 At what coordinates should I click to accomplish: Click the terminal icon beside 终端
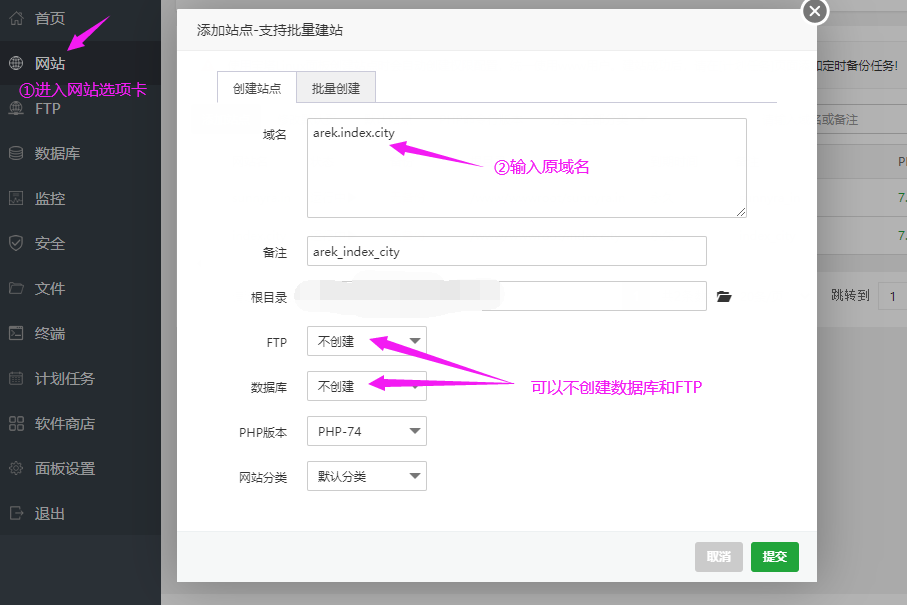(16, 333)
